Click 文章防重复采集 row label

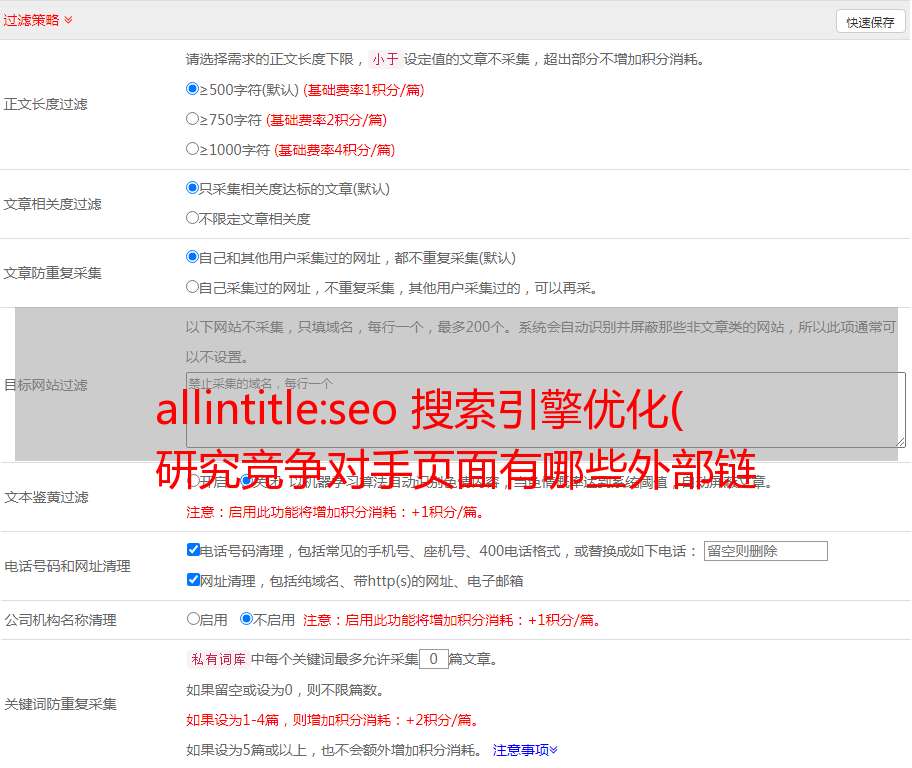pos(52,273)
